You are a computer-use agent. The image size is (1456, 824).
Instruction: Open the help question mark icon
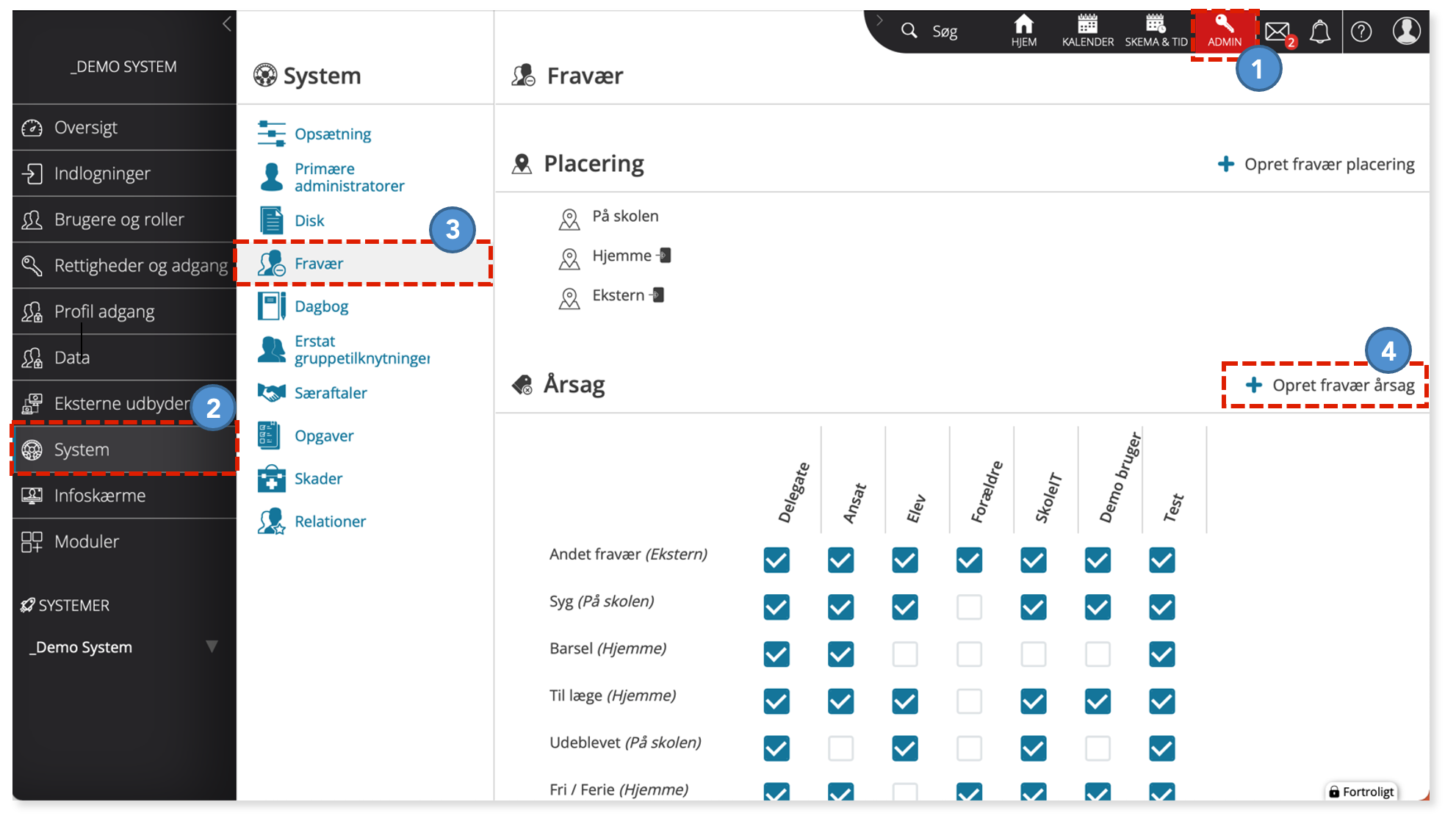coord(1361,32)
